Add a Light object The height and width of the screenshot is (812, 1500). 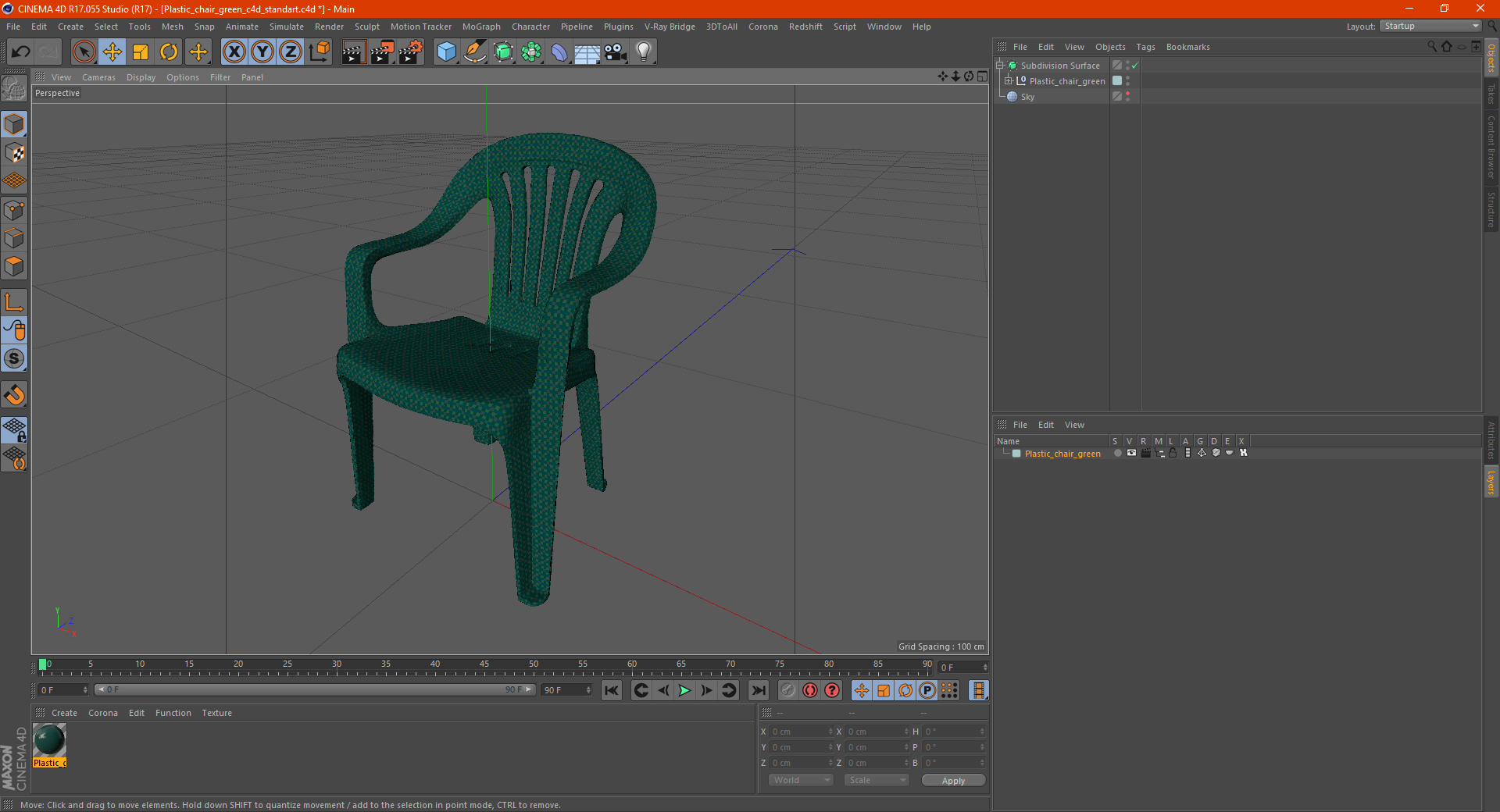click(x=644, y=52)
